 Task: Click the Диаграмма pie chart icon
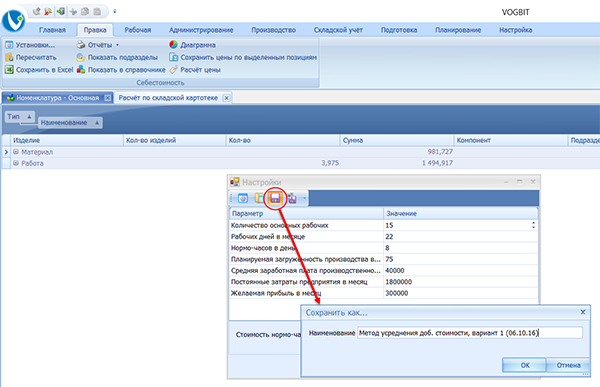[x=173, y=45]
